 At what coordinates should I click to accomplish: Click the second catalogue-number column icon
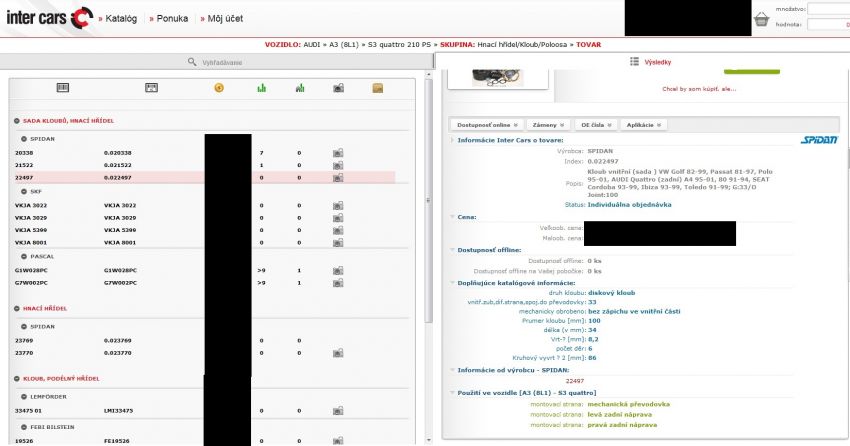151,88
